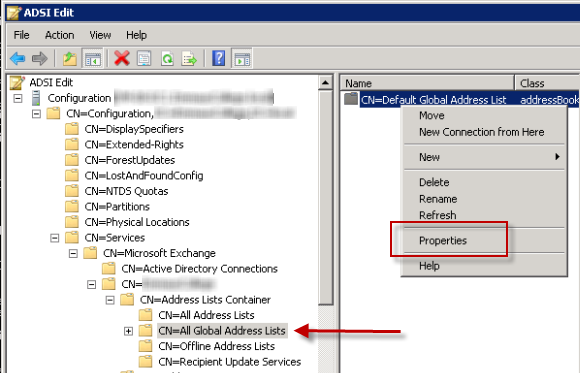Select the CN=Recipient Update Services label

tap(230, 362)
